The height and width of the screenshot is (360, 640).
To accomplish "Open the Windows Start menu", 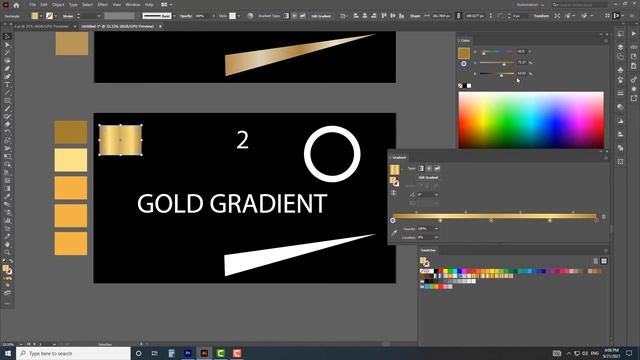I will pyautogui.click(x=8, y=353).
